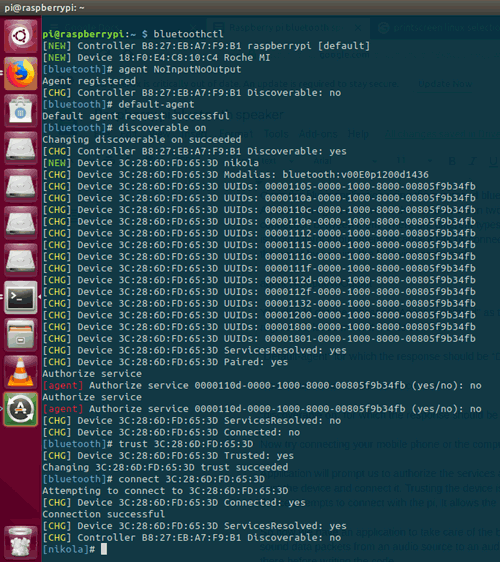This screenshot has width=500, height=562.
Task: Open the Software Updater icon
Action: 20,409
